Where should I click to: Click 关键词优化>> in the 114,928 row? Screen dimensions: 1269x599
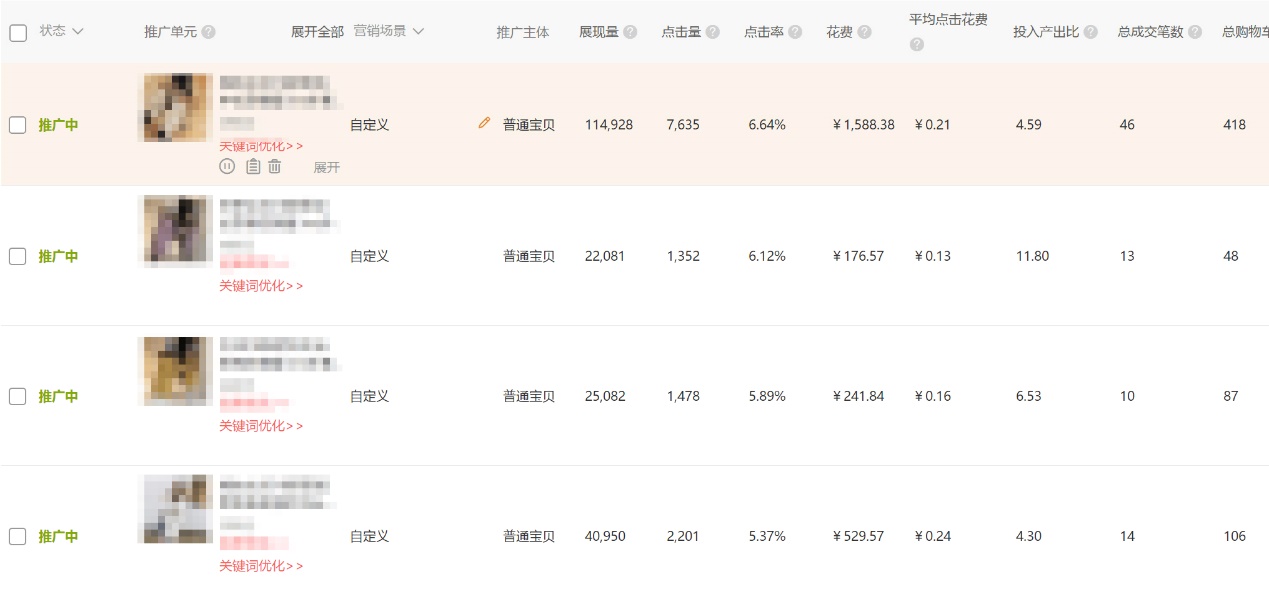261,146
